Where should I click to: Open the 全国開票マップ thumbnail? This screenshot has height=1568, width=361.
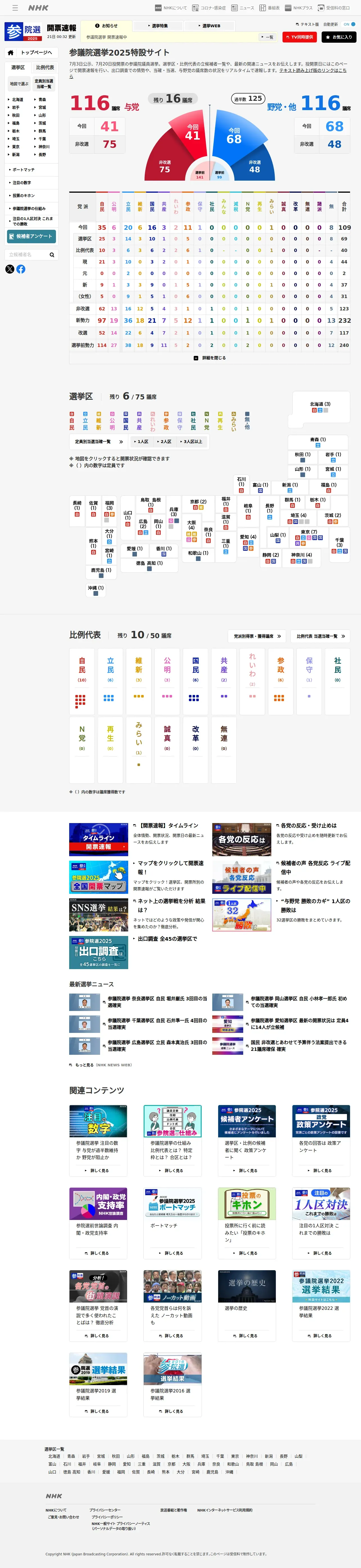(98, 877)
